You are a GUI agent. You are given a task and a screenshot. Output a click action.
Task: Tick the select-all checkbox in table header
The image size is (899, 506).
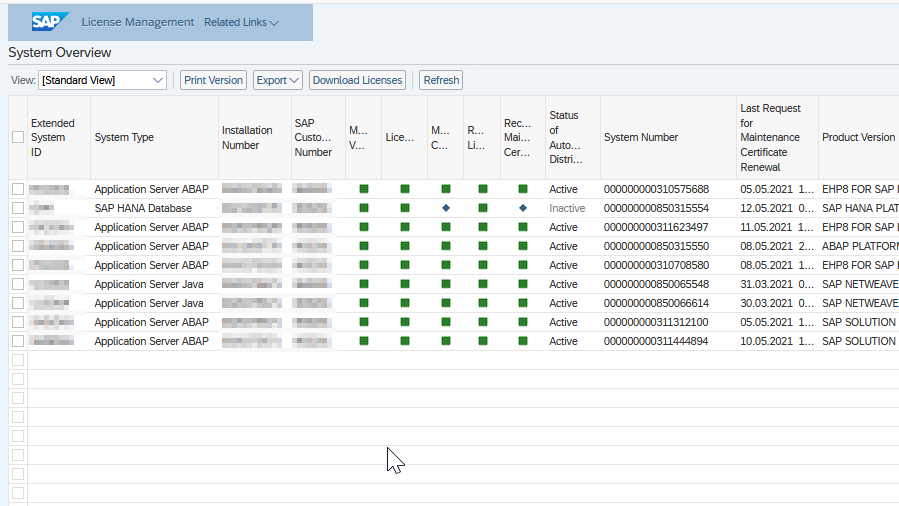[x=18, y=137]
